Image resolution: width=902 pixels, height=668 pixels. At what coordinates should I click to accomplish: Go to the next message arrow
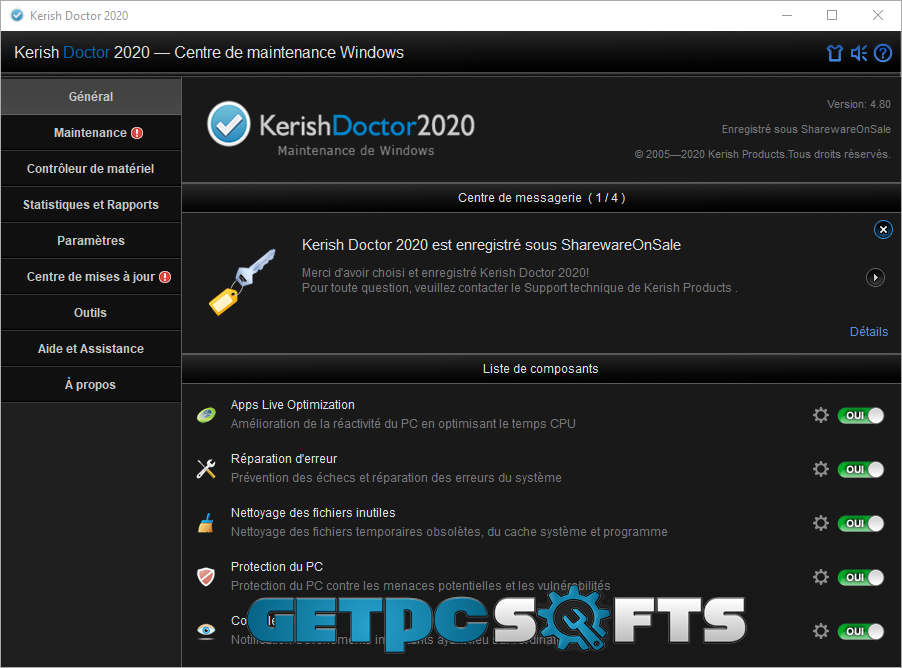(876, 277)
